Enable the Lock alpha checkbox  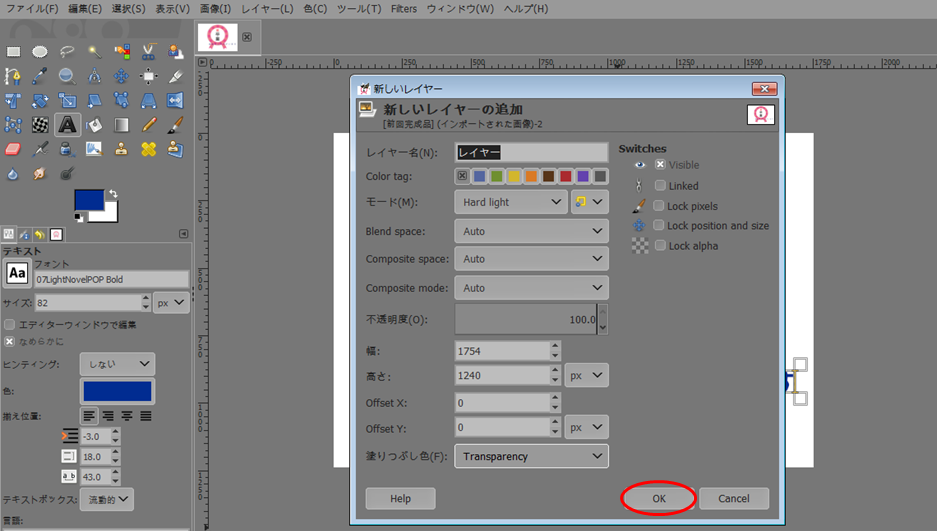(660, 245)
